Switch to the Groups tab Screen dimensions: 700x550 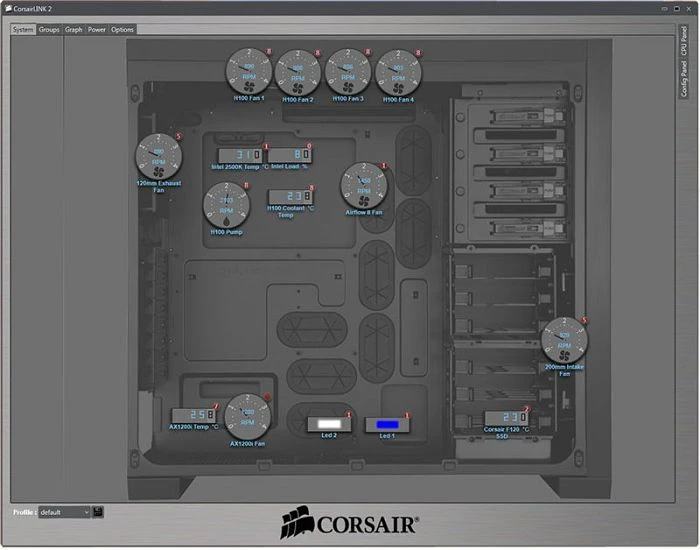click(49, 29)
